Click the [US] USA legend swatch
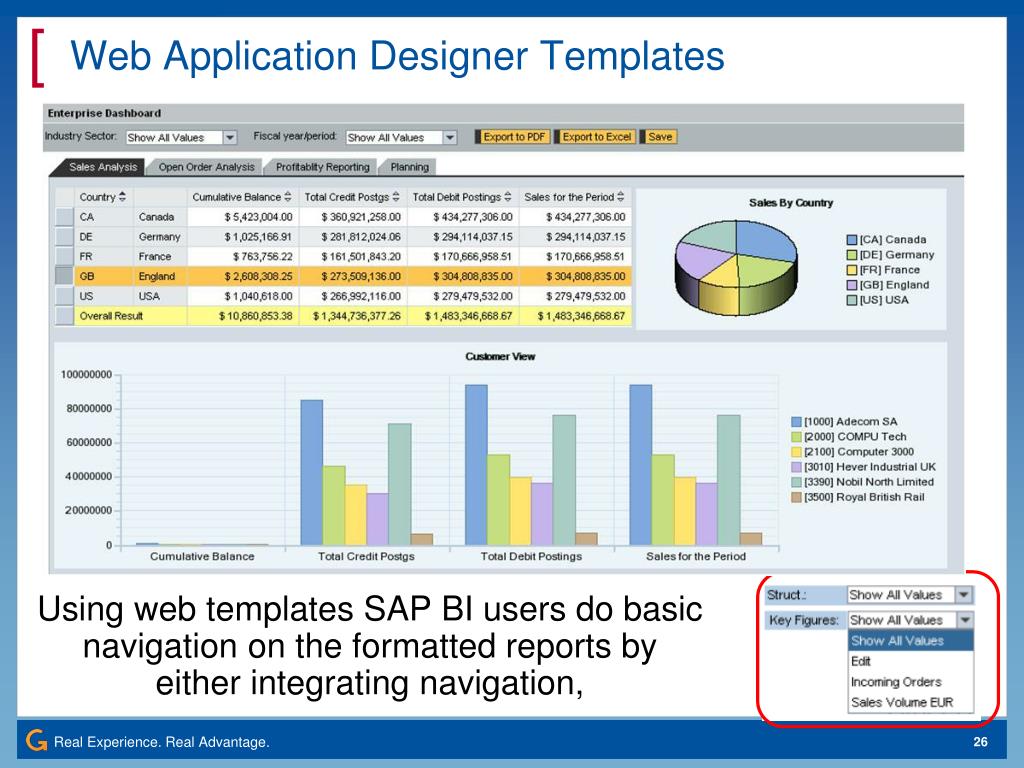The width and height of the screenshot is (1024, 768). click(x=852, y=300)
